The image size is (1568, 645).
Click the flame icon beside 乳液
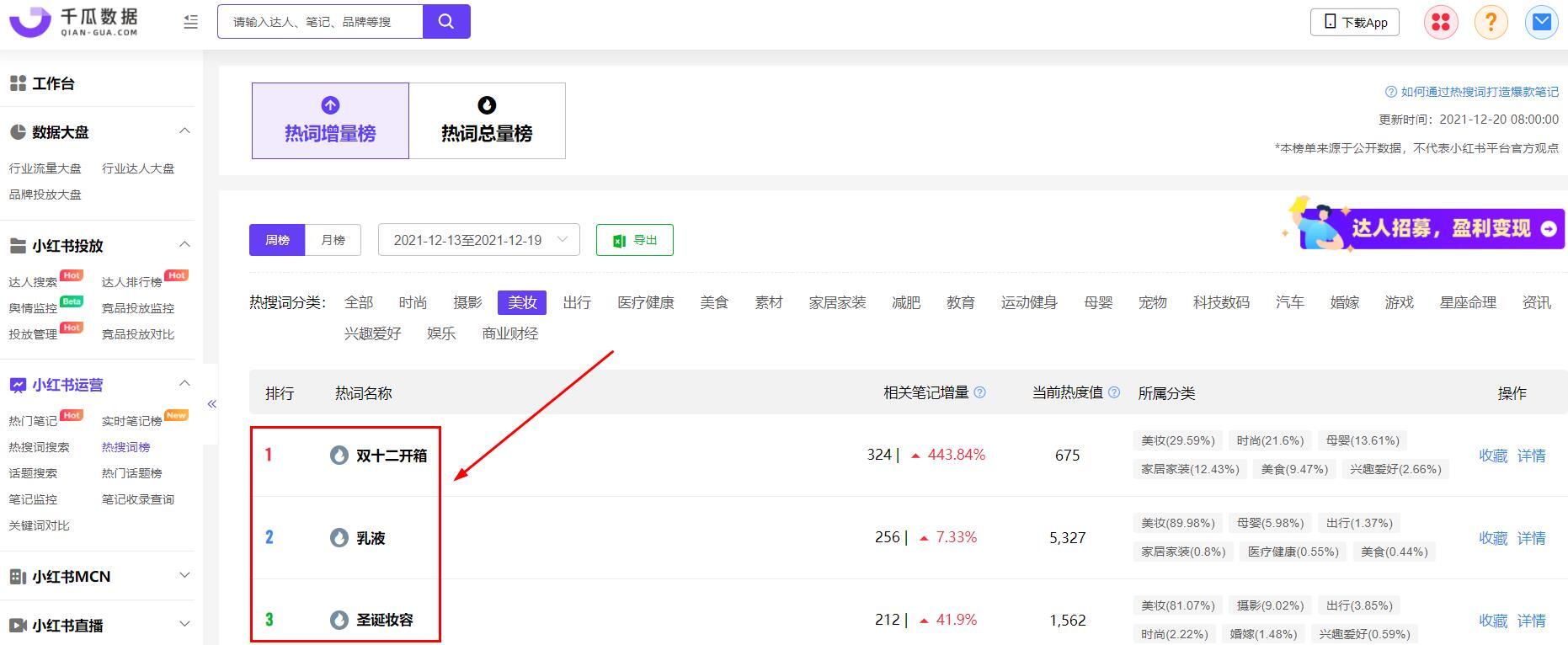[x=339, y=537]
